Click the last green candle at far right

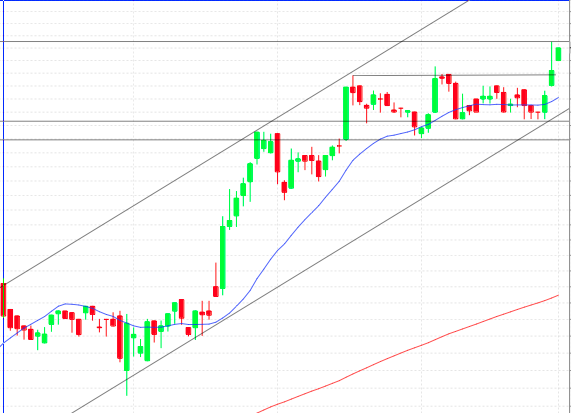point(558,54)
